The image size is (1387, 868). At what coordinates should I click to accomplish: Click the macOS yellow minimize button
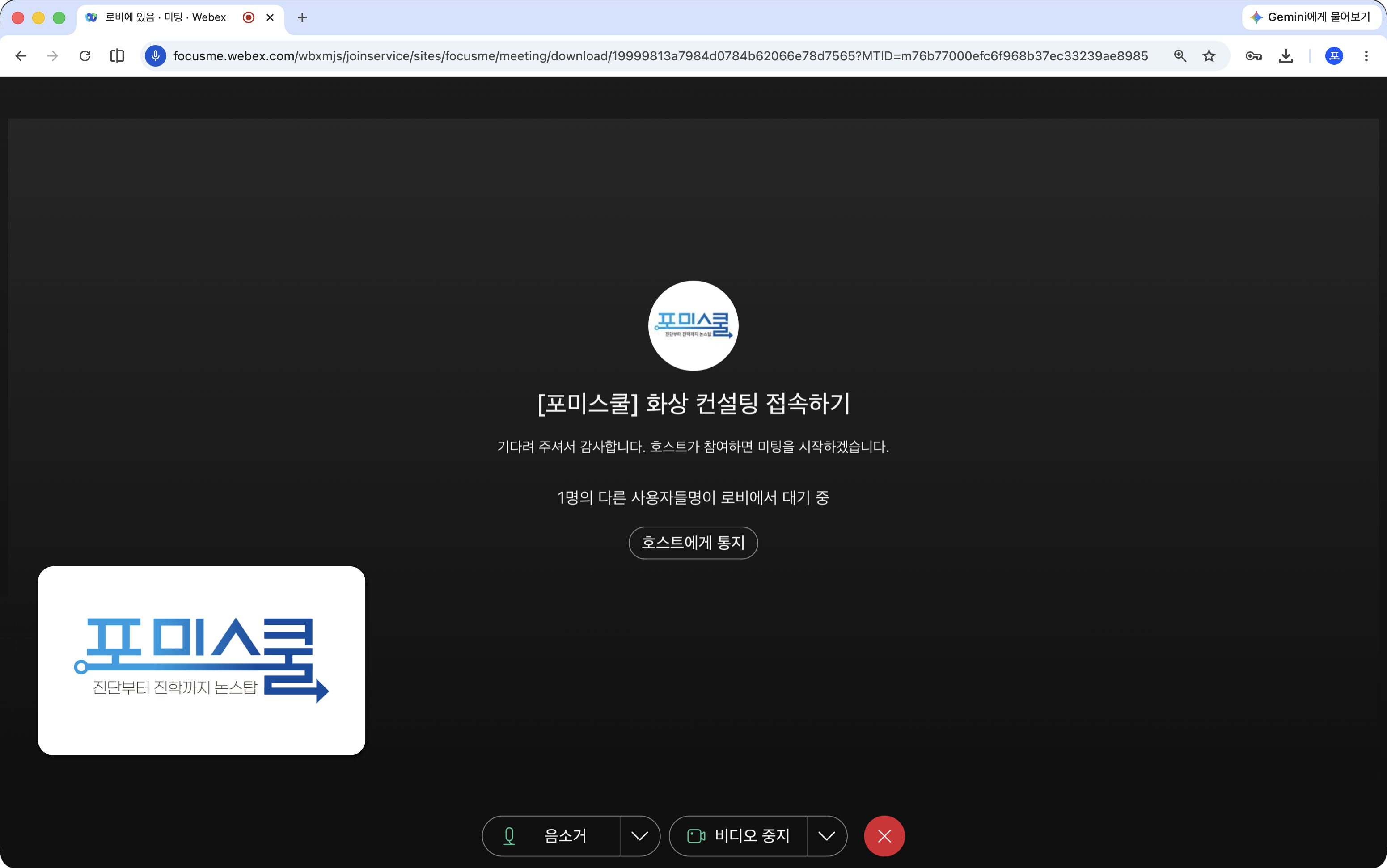click(38, 17)
